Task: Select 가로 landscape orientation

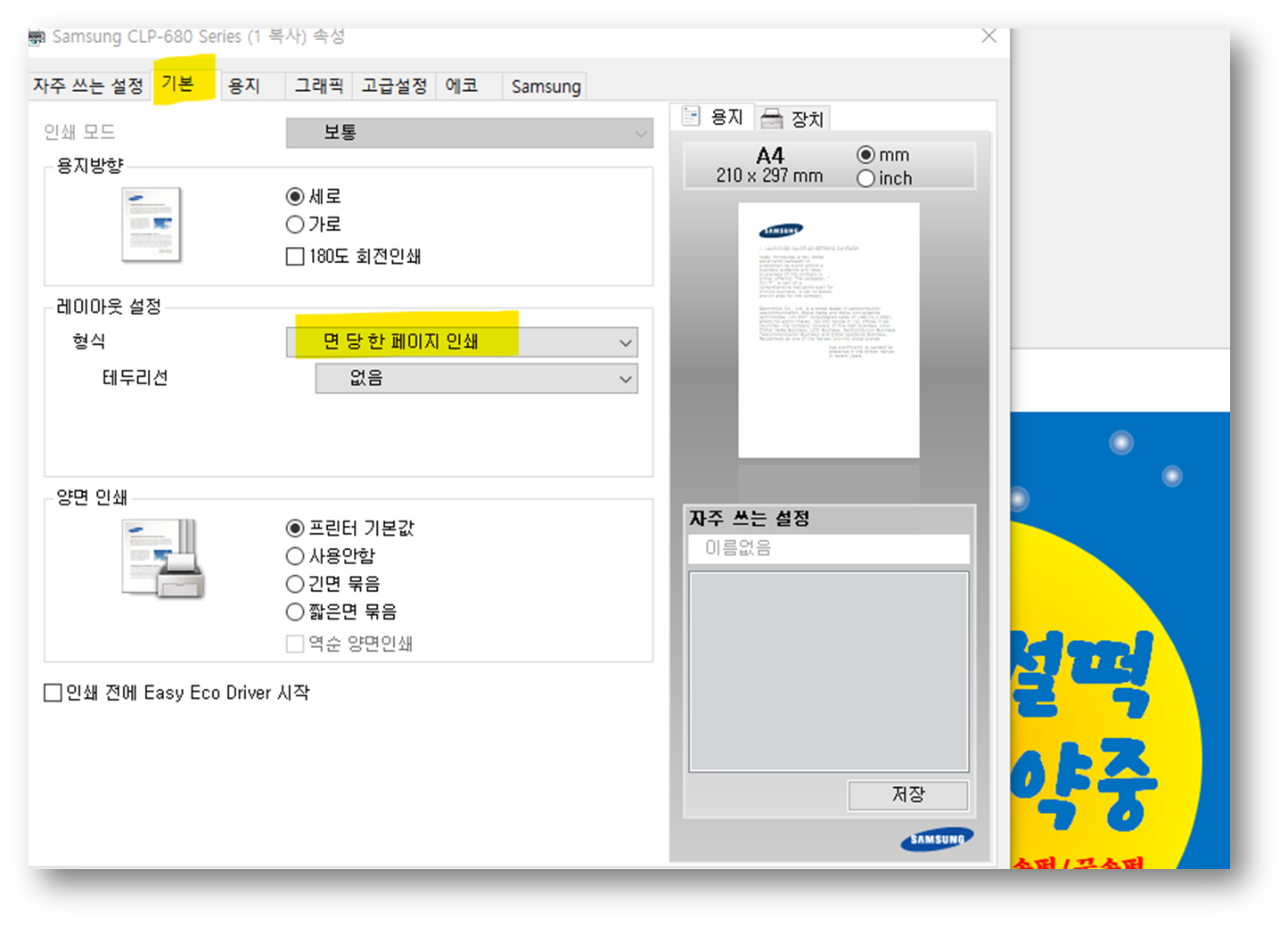Action: pyautogui.click(x=314, y=224)
